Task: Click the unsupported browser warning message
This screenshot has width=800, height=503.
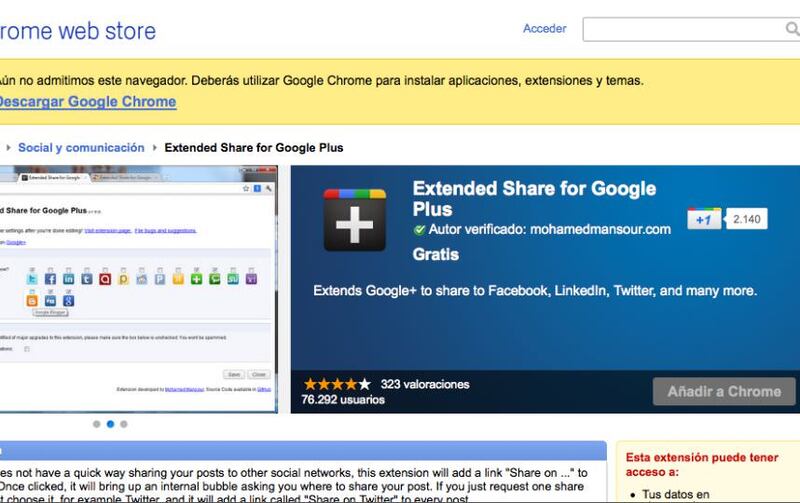Action: [x=321, y=81]
